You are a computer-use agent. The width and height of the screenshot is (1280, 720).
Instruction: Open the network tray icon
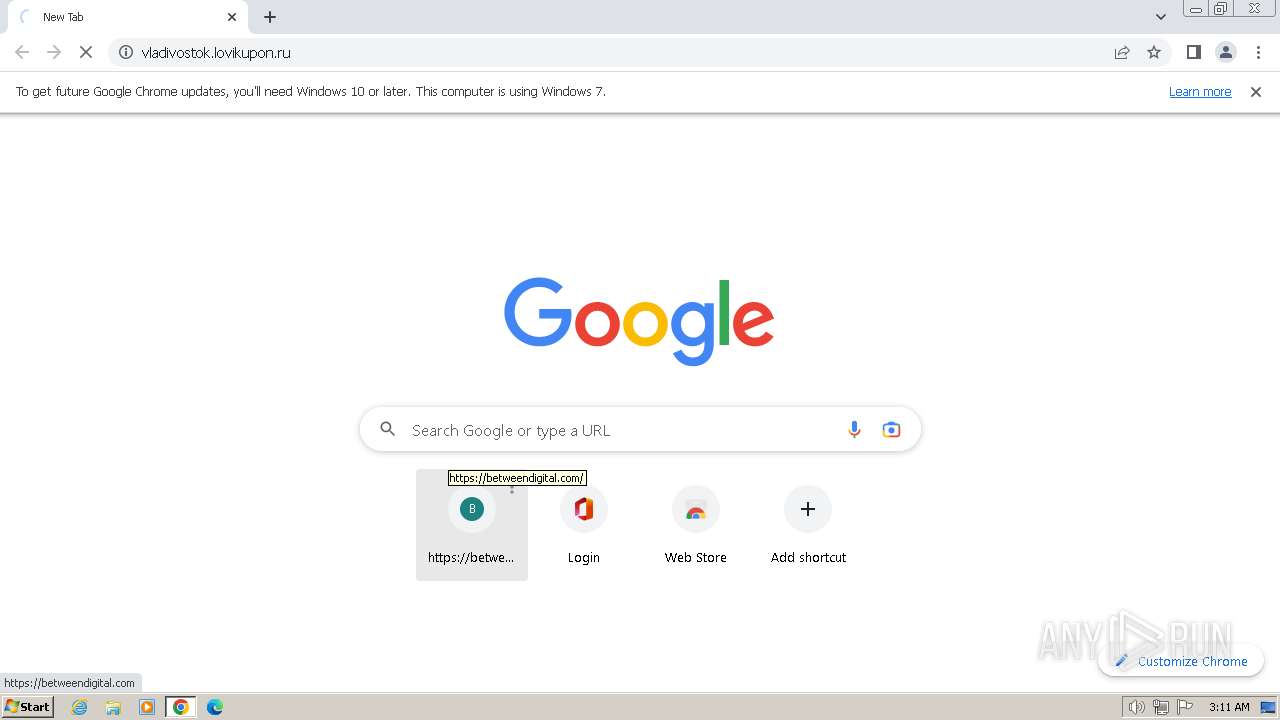tap(1161, 707)
